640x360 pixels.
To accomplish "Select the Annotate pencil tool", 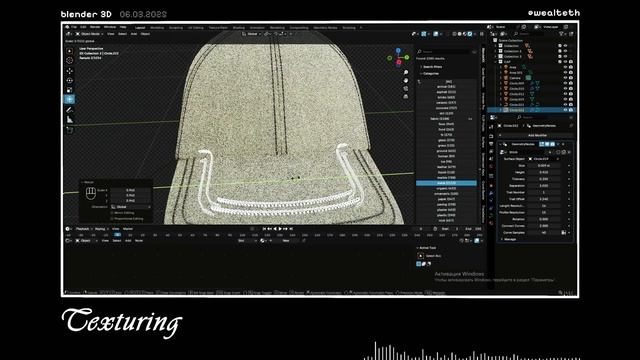I will pos(69,110).
